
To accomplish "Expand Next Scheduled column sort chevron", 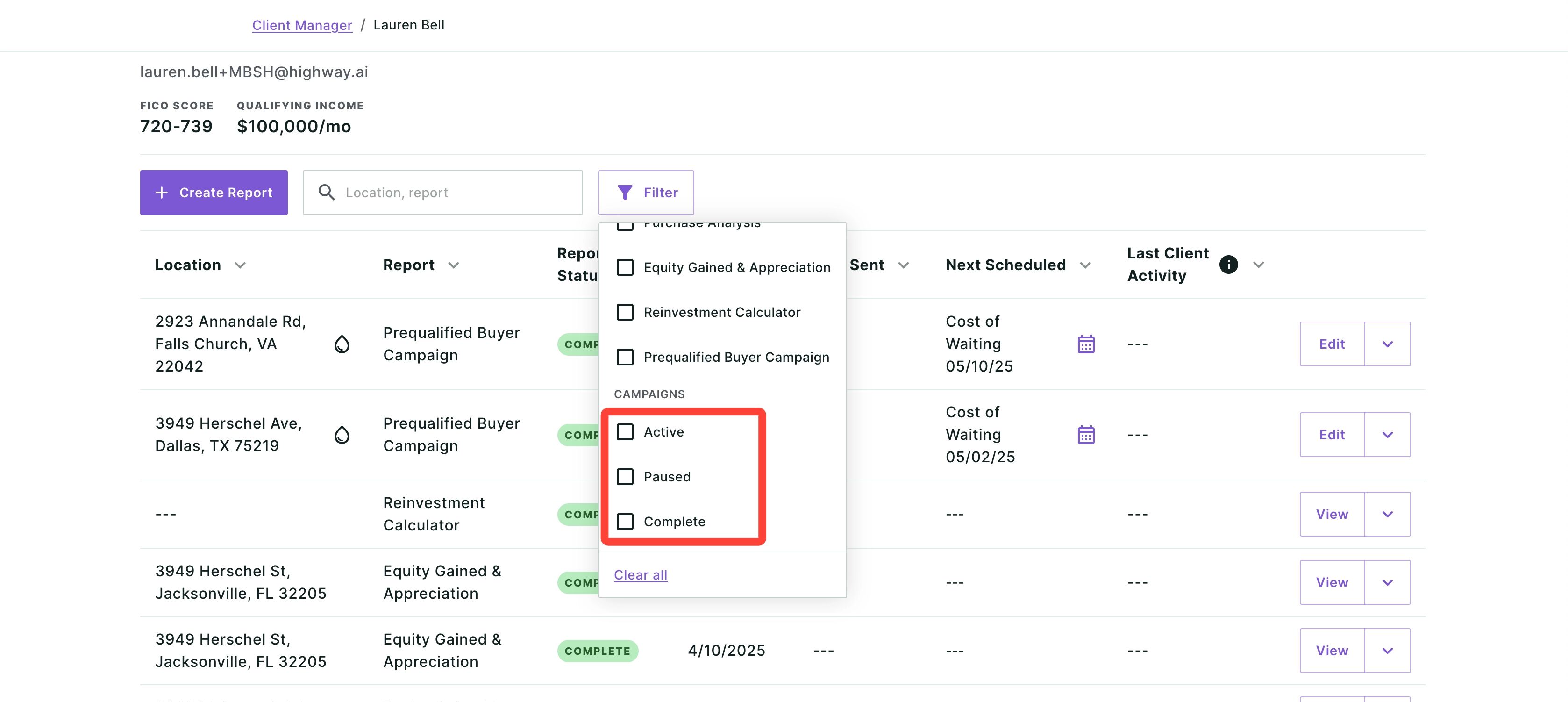I will coord(1085,265).
